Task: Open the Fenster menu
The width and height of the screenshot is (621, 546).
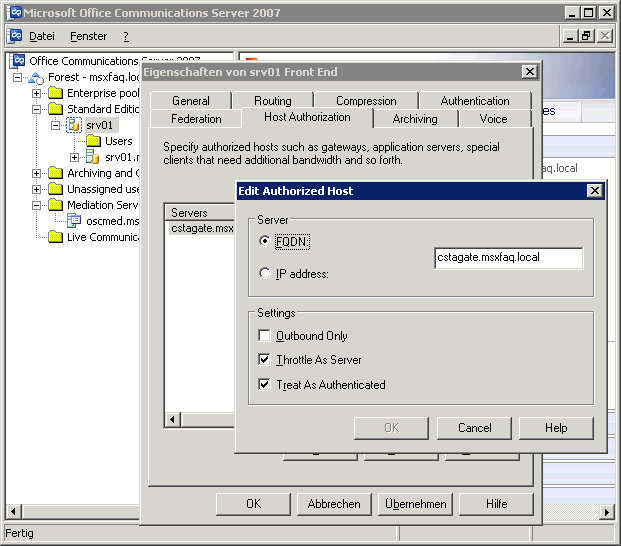Action: pos(89,36)
